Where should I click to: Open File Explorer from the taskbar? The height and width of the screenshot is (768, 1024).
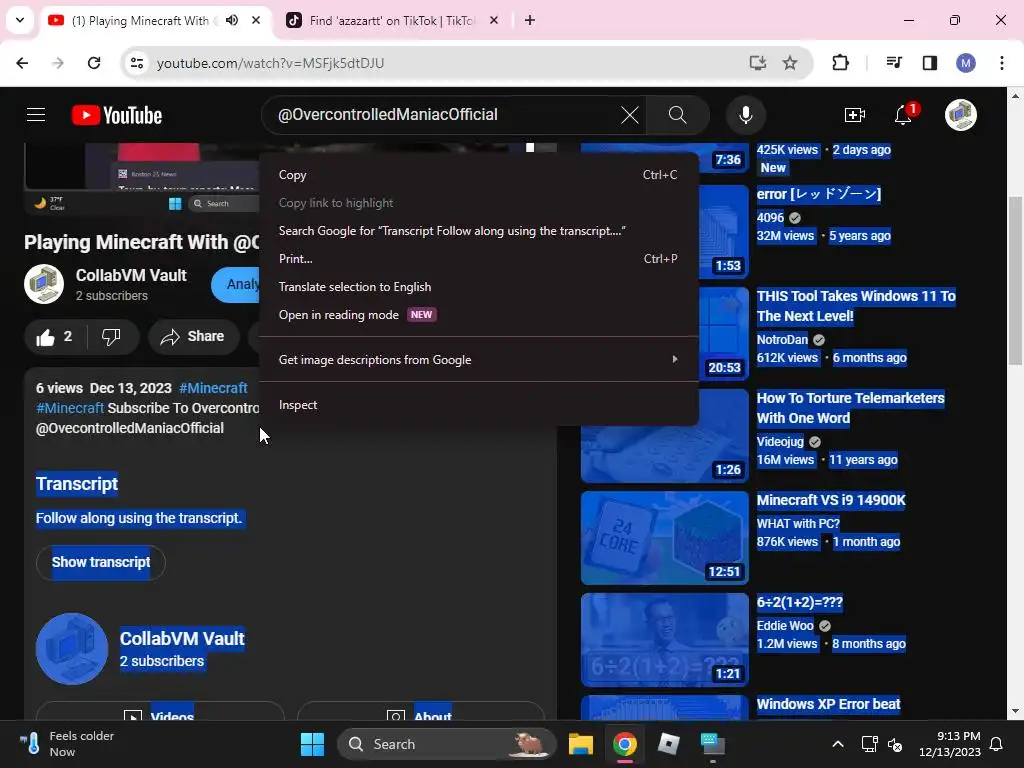click(581, 744)
